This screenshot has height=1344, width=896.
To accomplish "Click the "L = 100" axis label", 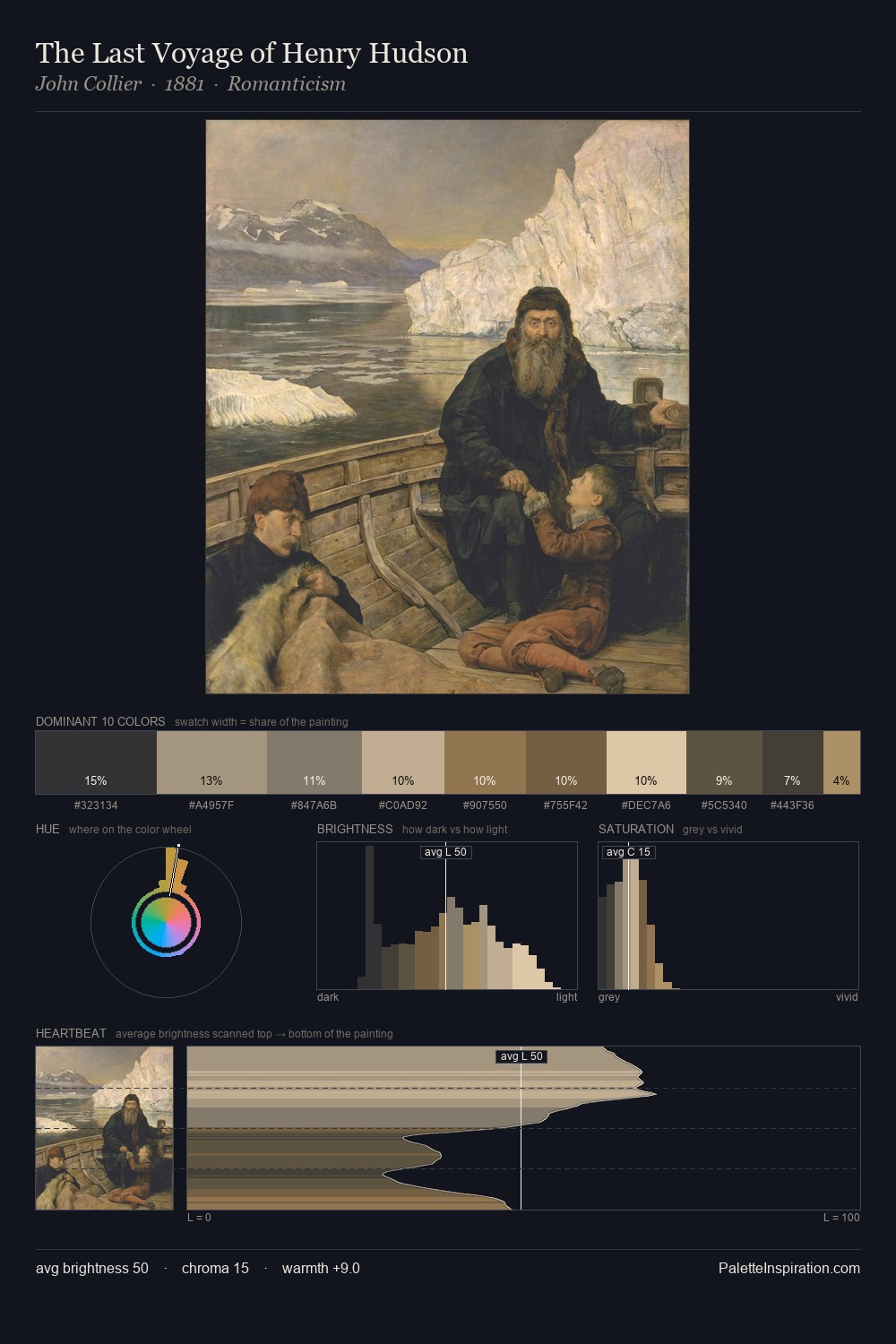I will 841,1218.
